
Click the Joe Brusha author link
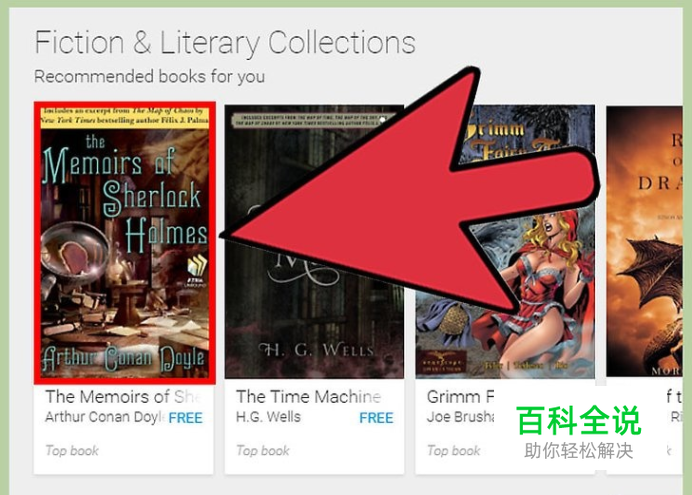tap(460, 417)
